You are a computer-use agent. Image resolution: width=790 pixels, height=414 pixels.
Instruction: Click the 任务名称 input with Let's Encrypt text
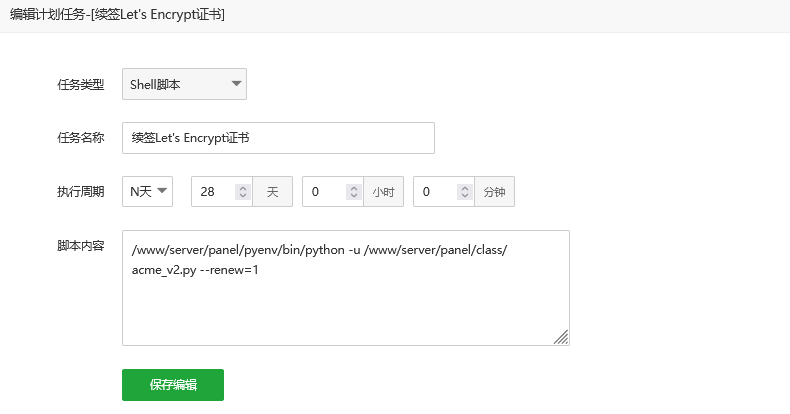(278, 137)
